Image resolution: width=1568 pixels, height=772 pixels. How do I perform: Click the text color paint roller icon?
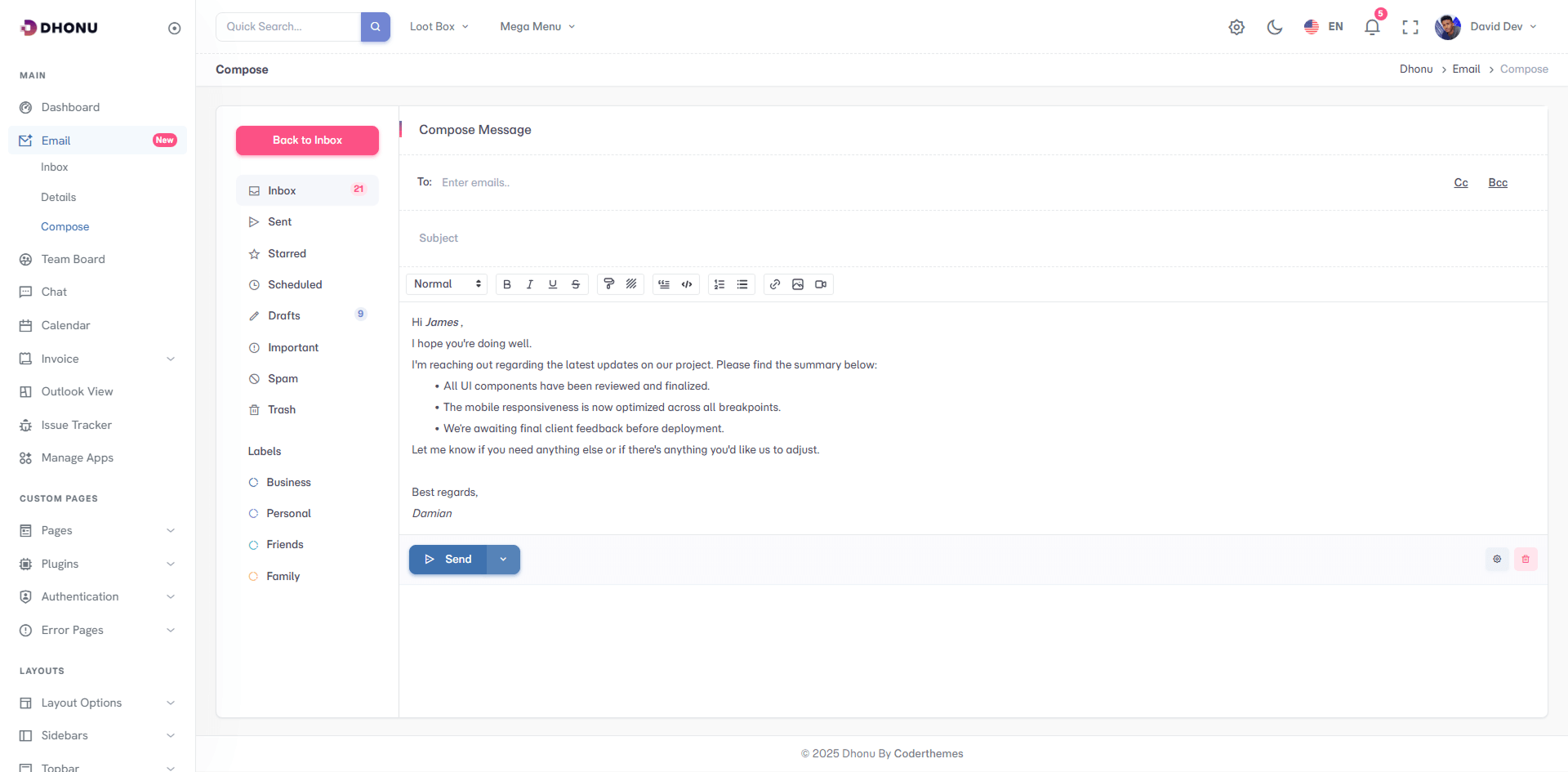(x=608, y=284)
